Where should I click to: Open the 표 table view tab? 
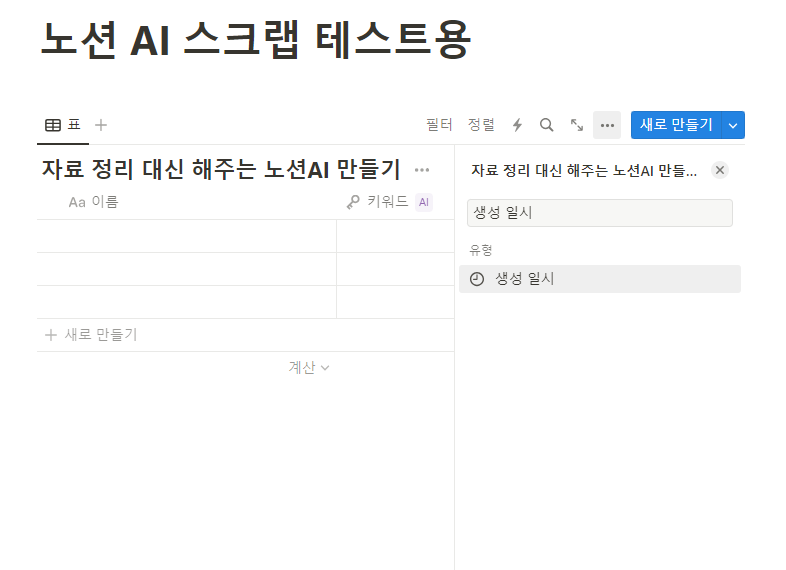(63, 125)
